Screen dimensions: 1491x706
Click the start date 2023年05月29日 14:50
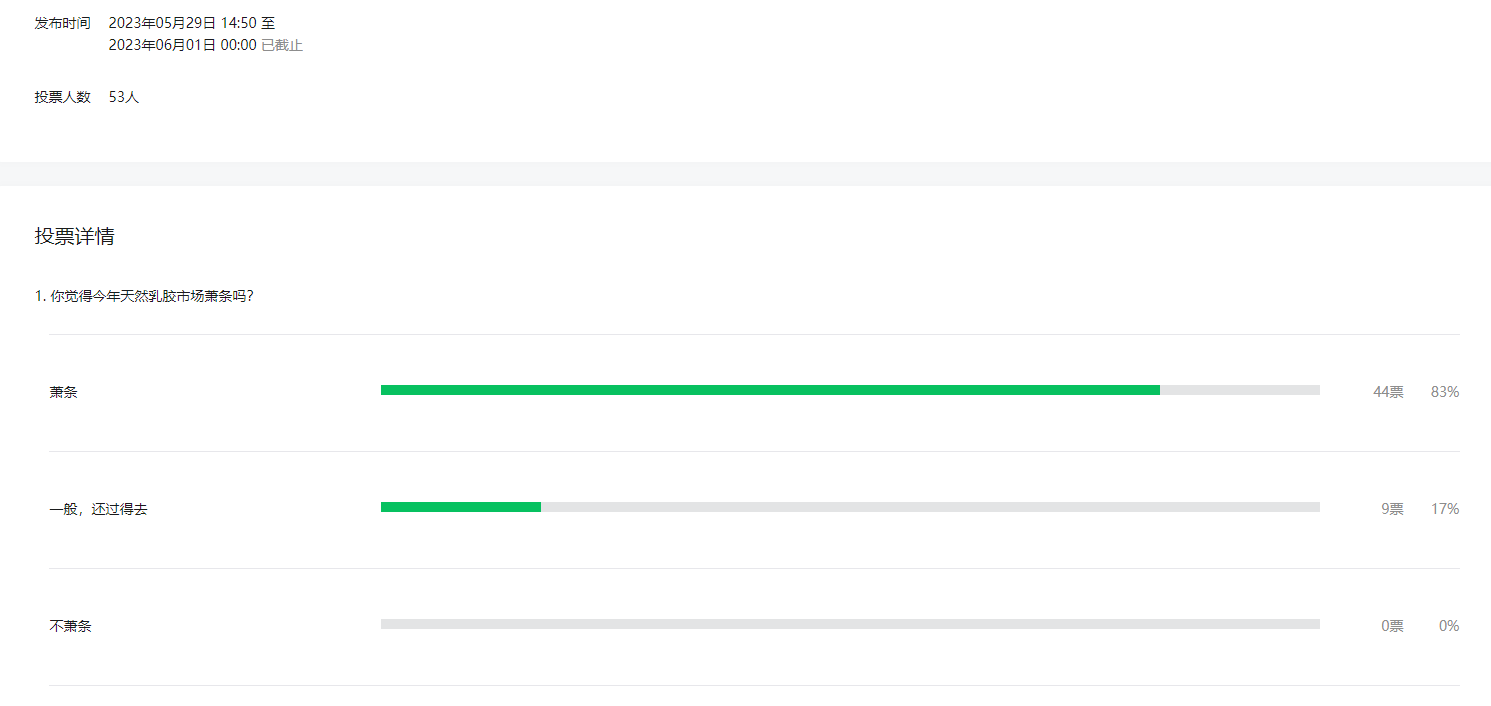pos(182,23)
